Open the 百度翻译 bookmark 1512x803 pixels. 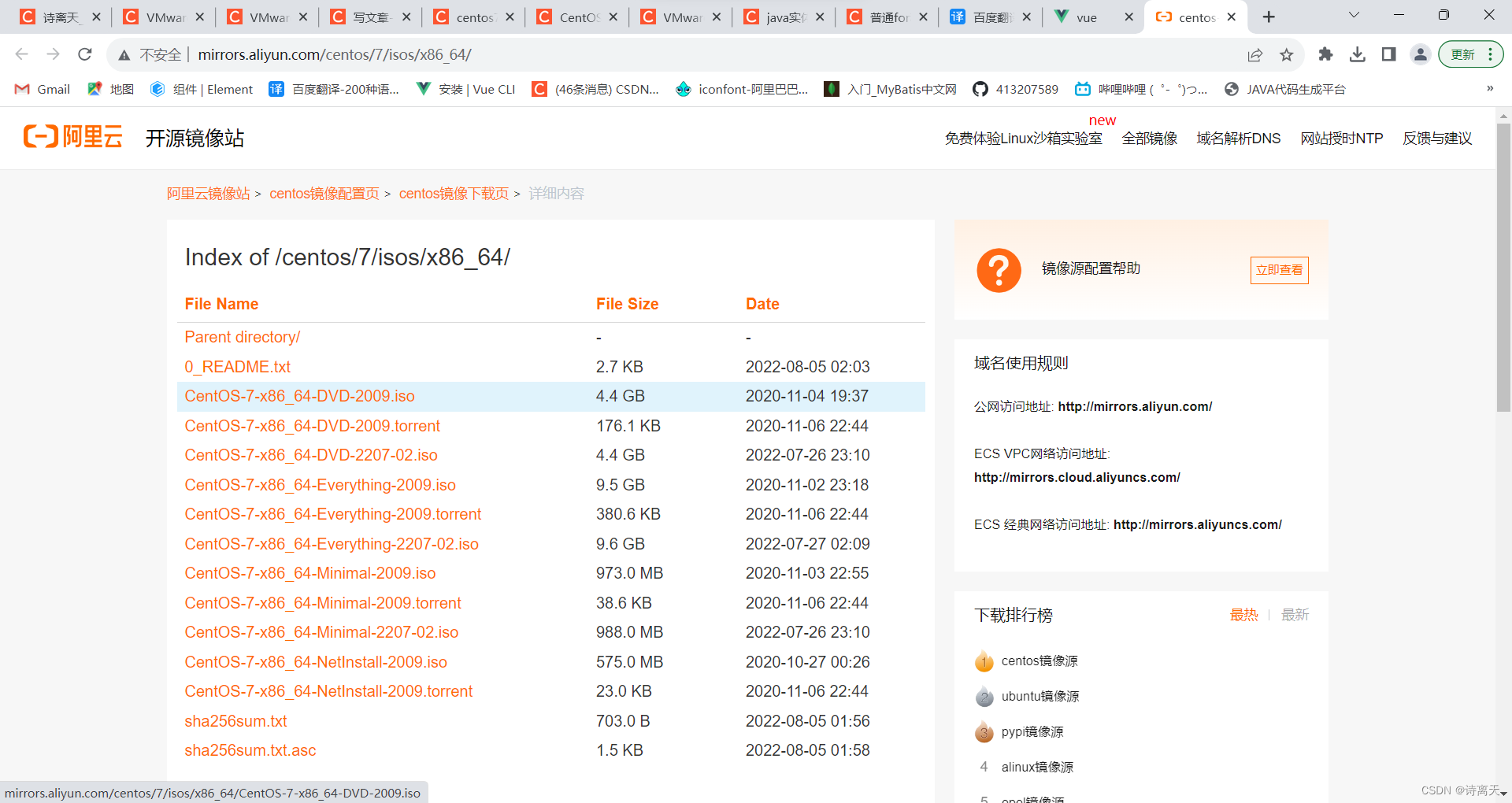click(x=334, y=89)
